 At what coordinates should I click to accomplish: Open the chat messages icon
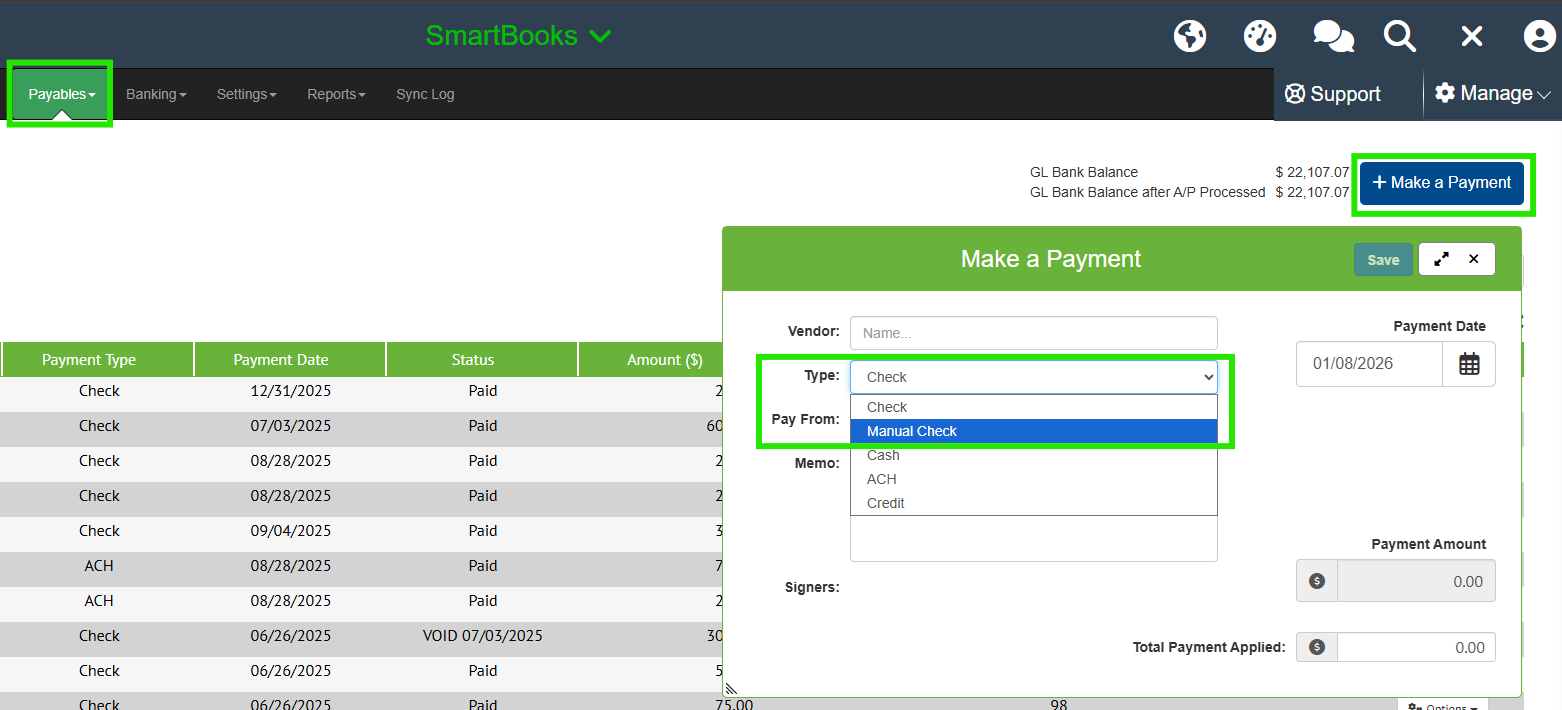1332,36
